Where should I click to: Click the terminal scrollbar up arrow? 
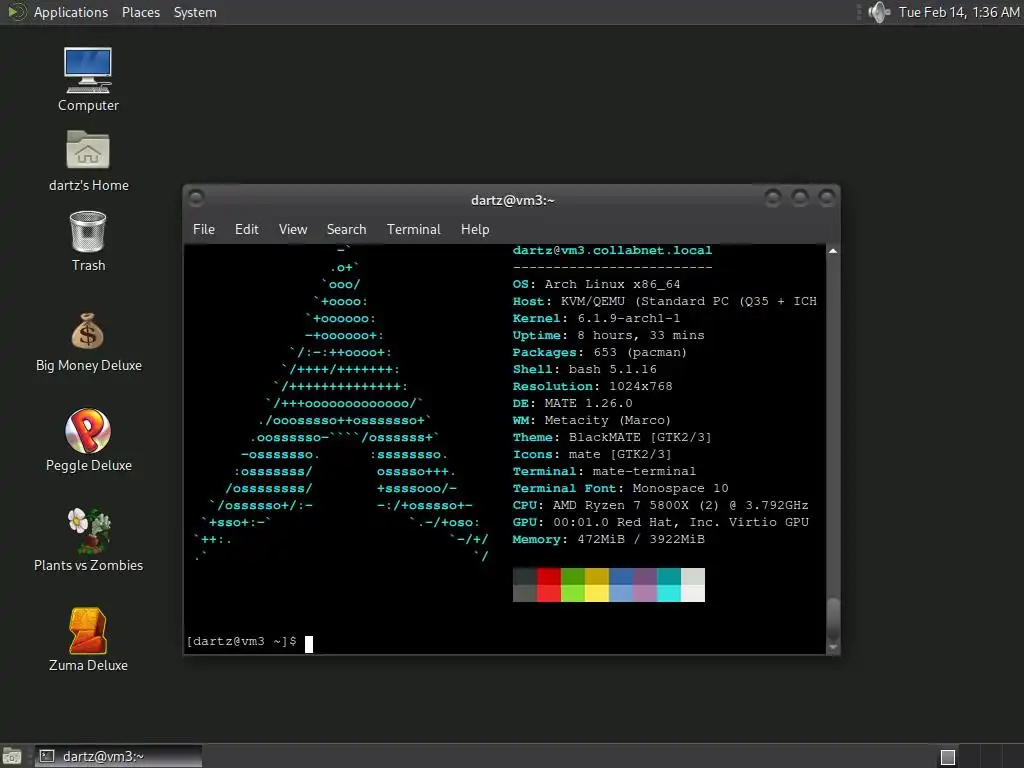click(833, 251)
